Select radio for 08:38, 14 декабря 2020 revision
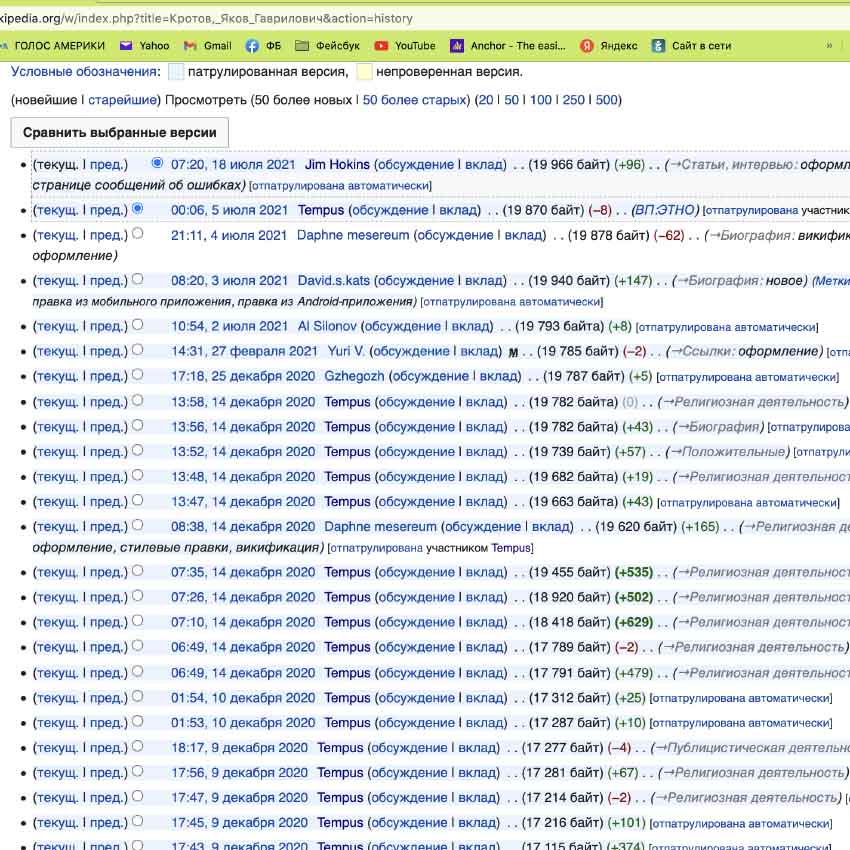Screen dimensions: 850x850 click(x=138, y=525)
